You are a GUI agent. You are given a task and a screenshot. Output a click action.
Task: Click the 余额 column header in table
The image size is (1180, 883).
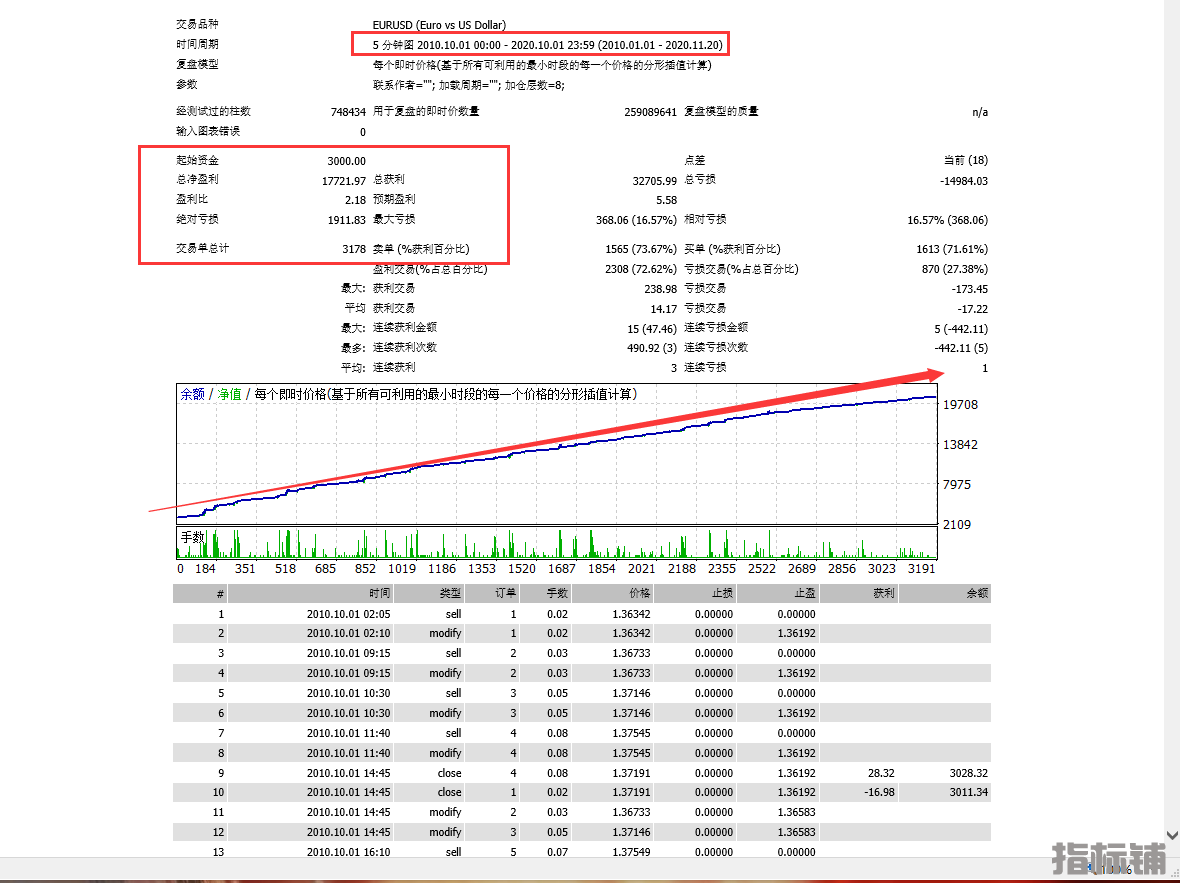pyautogui.click(x=977, y=593)
